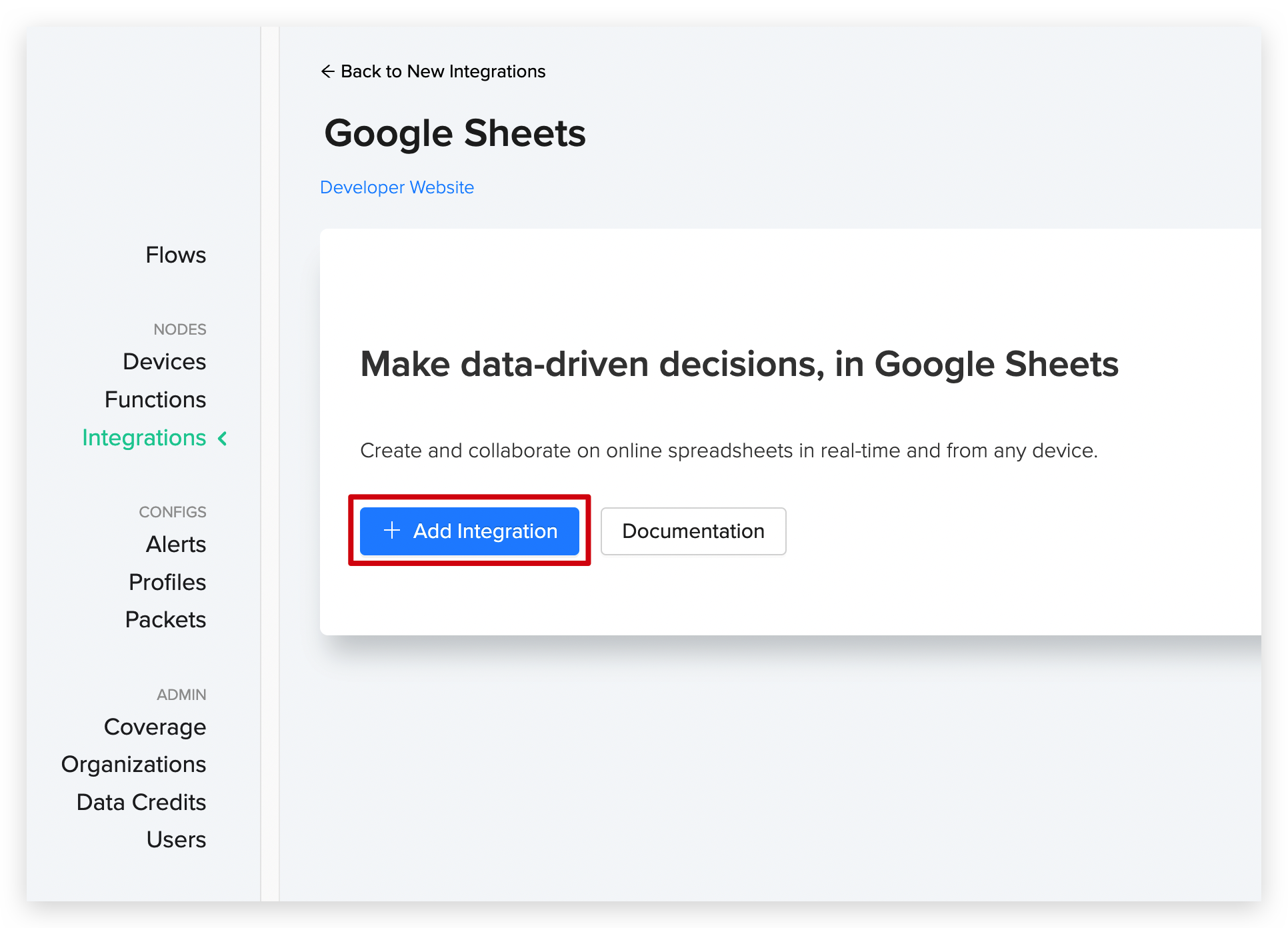View the Coverage admin page

[155, 727]
